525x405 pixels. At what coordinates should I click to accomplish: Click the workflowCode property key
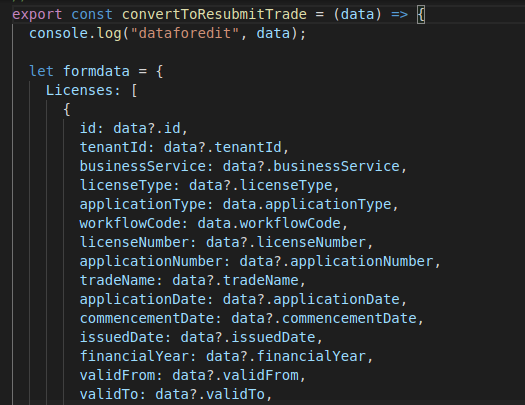click(x=130, y=223)
